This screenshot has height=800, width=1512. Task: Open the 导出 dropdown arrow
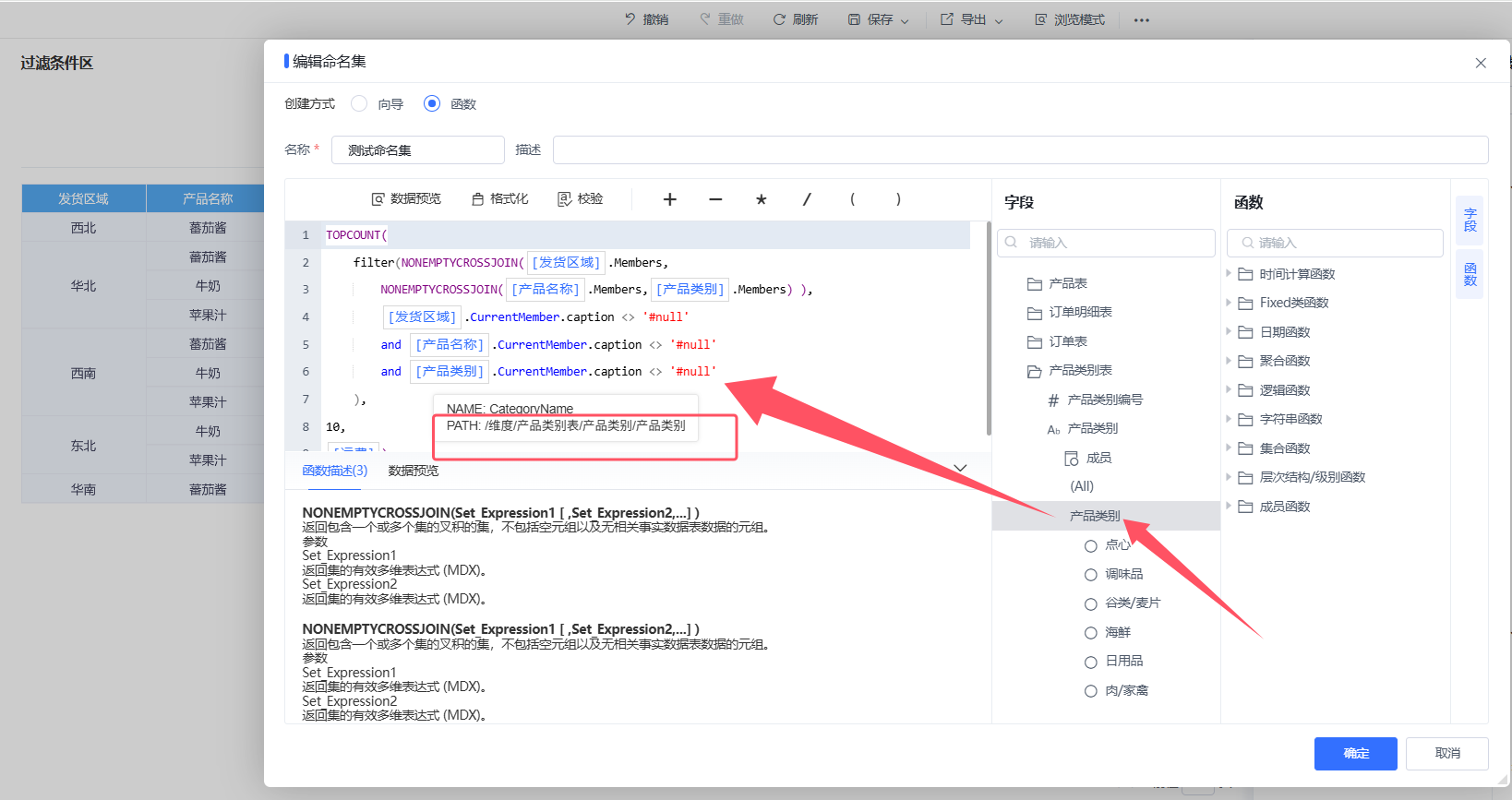coord(999,20)
